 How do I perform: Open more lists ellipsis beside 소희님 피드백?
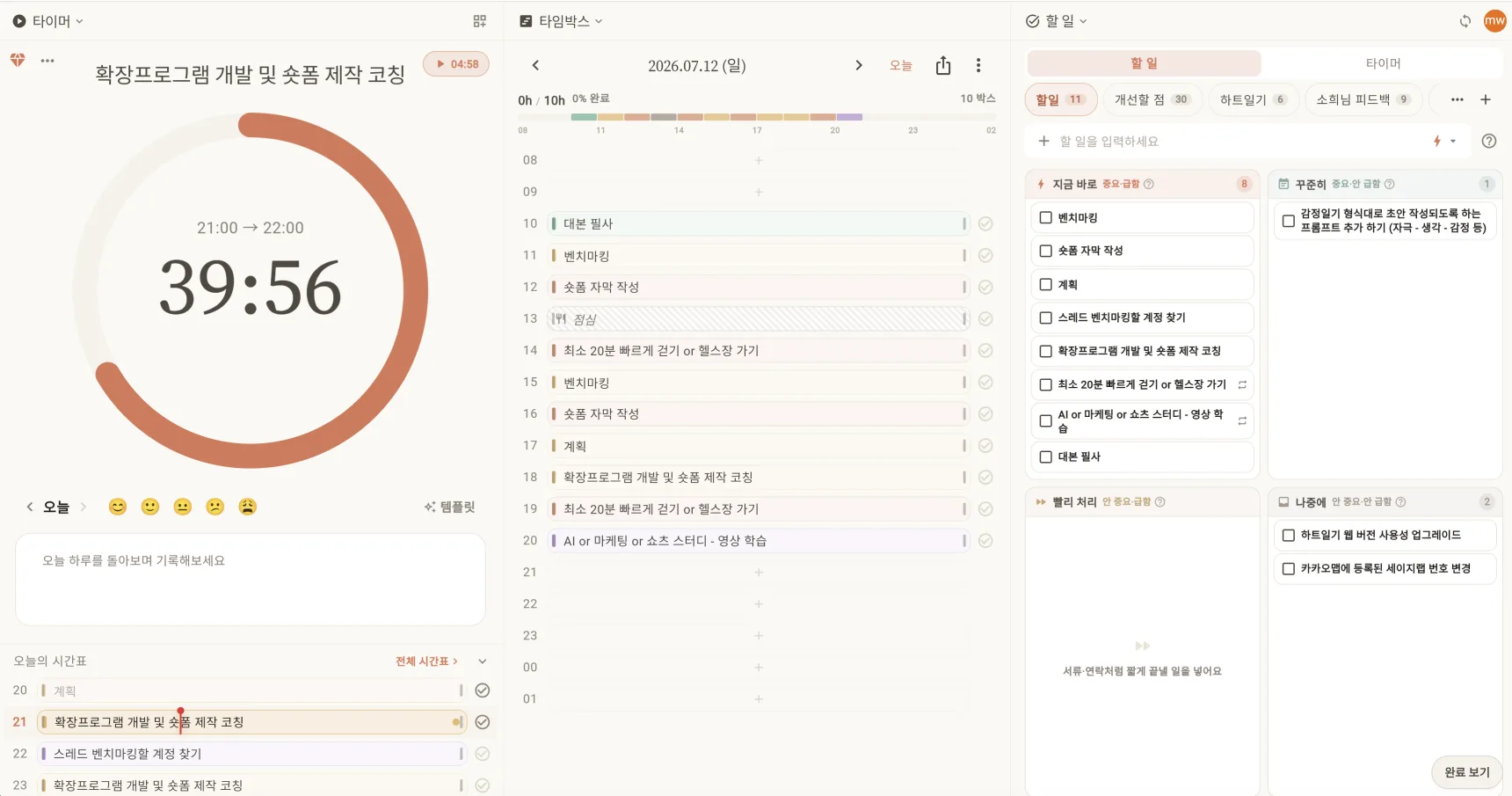point(1457,99)
